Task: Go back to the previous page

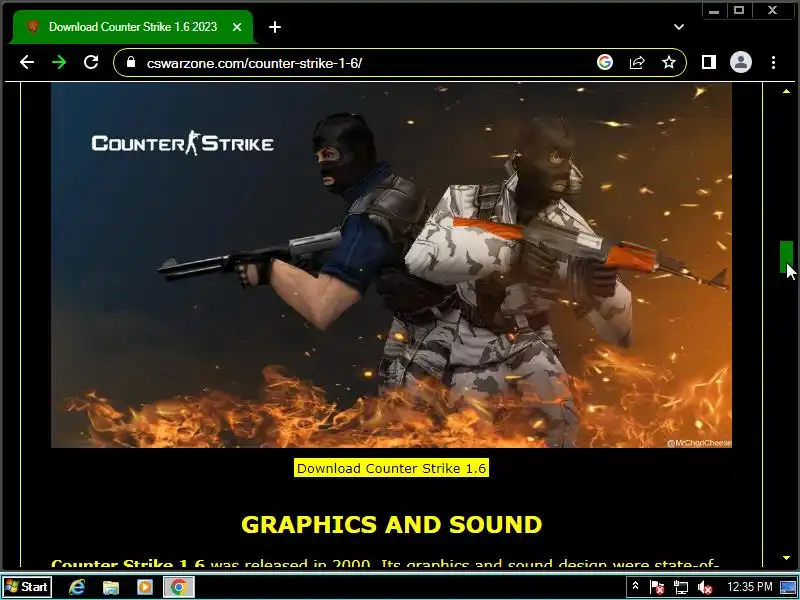Action: tap(27, 62)
